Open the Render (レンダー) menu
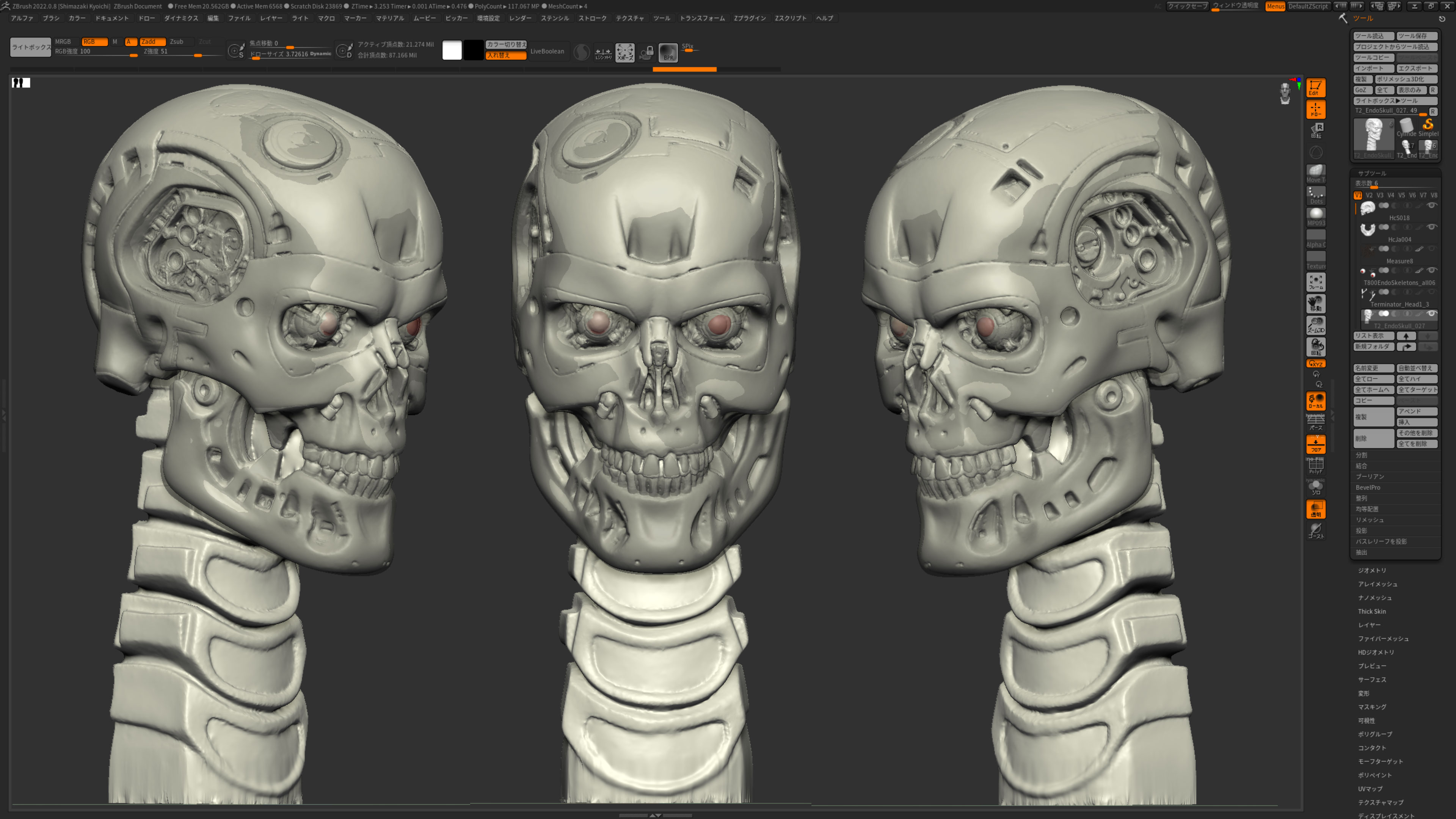This screenshot has width=1456, height=819. tap(520, 18)
